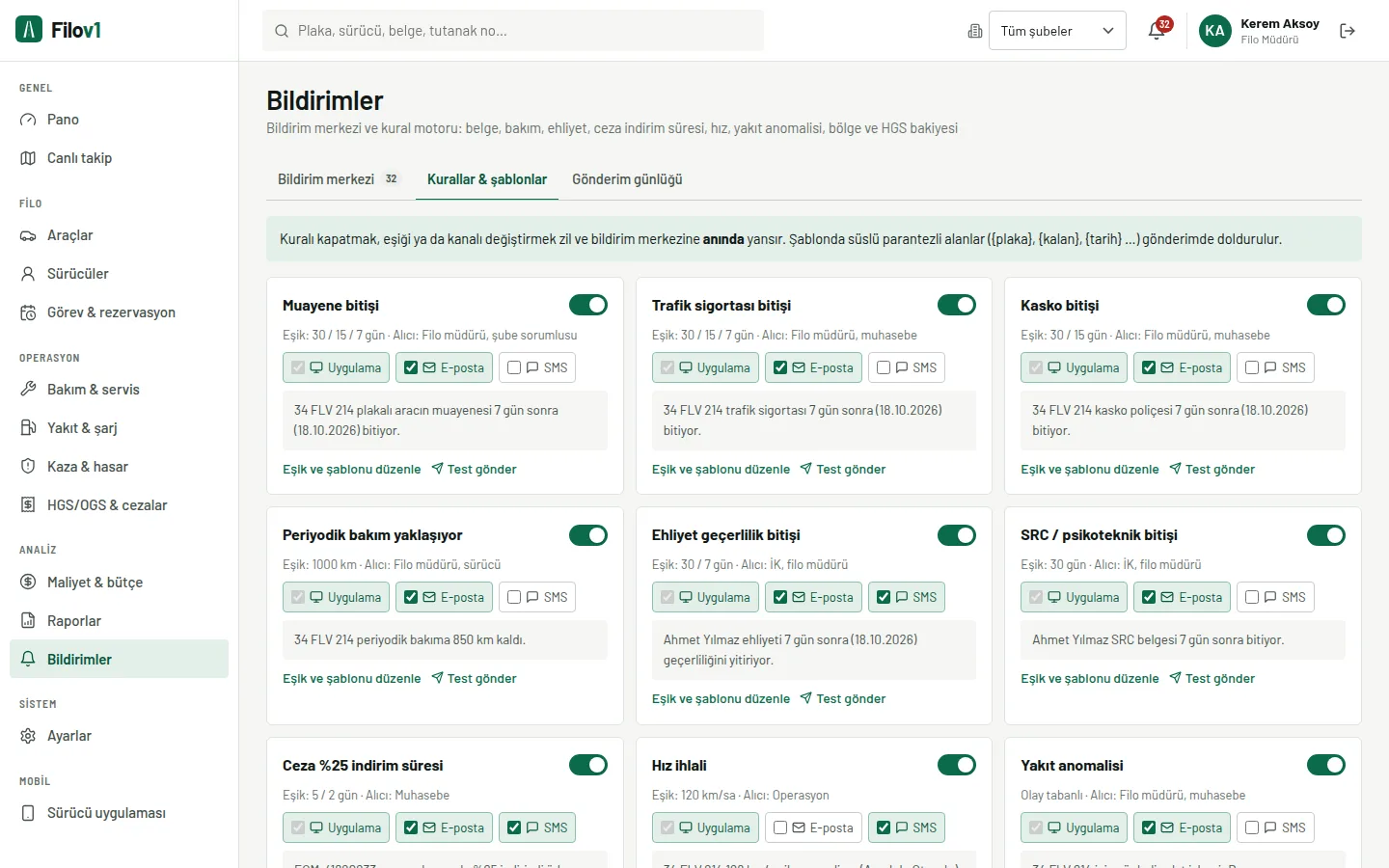Switch to Bildirim merkezi tab
Image resolution: width=1389 pixels, height=868 pixels.
click(x=338, y=179)
